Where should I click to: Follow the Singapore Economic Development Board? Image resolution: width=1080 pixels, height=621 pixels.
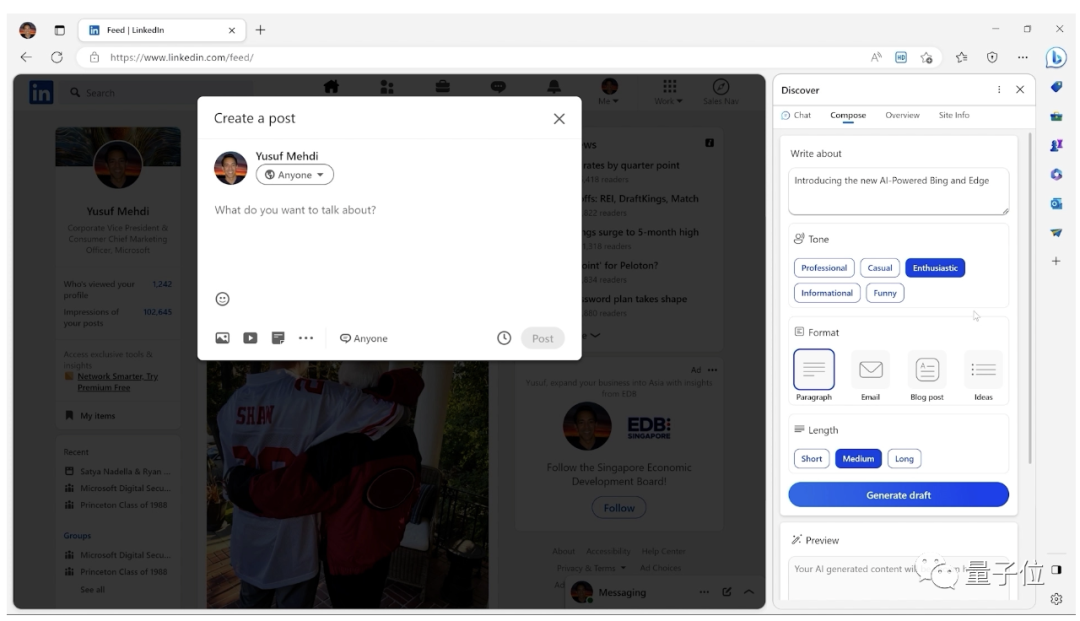click(619, 508)
